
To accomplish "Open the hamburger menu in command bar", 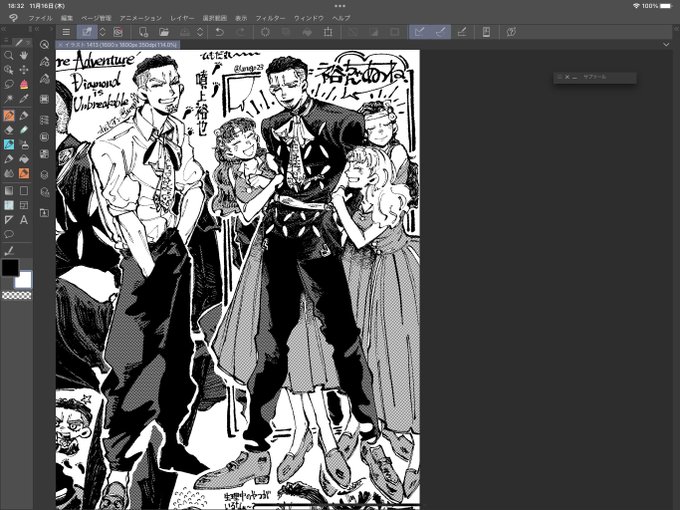I will tap(66, 32).
